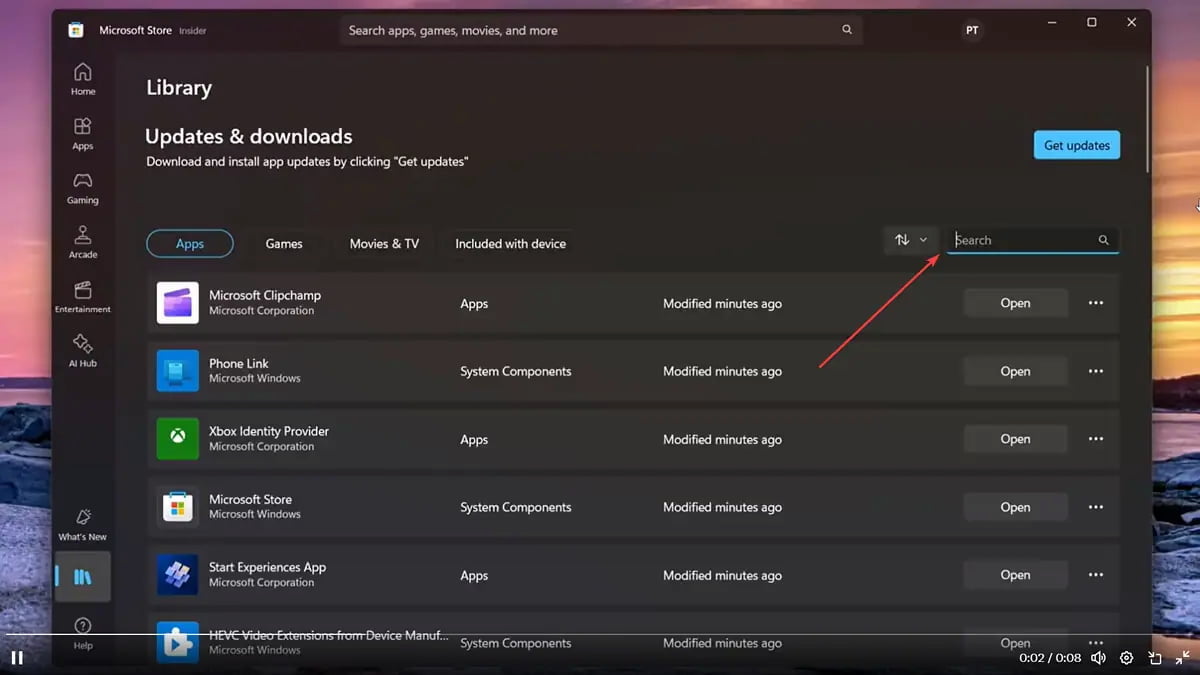Go to the Apps section from sidebar
This screenshot has width=1200, height=675.
(82, 132)
